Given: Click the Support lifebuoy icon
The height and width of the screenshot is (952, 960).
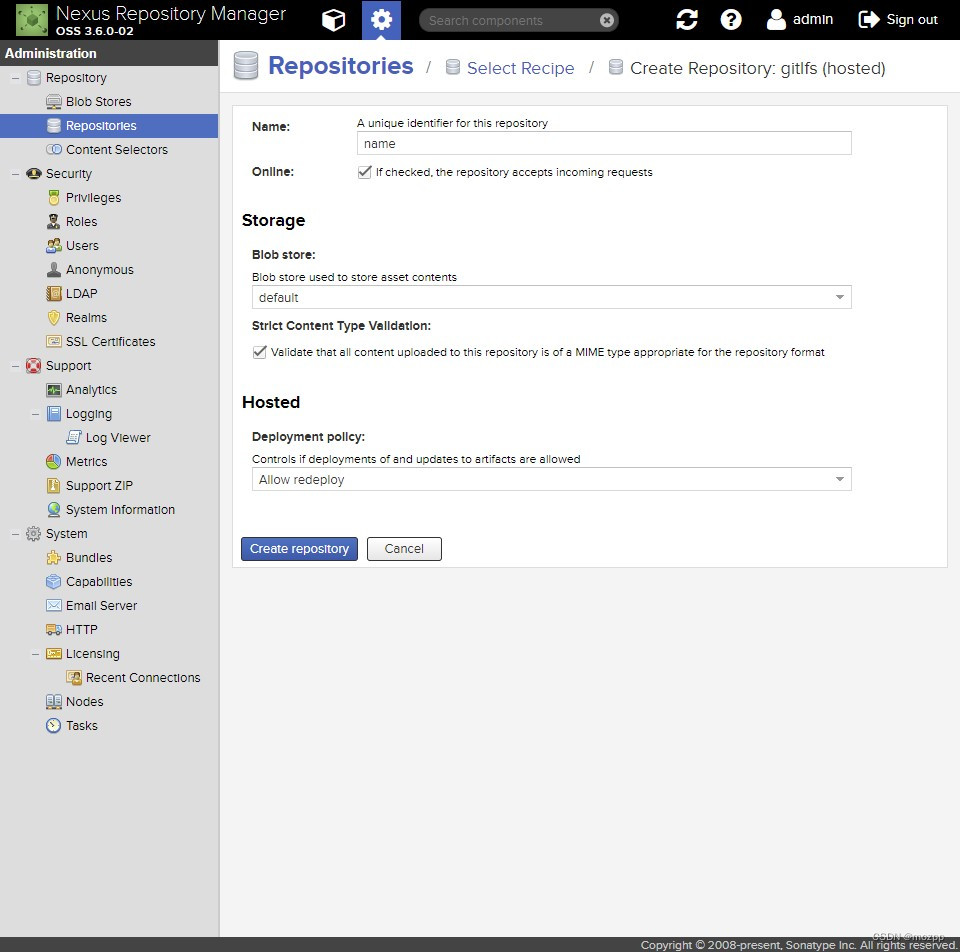Looking at the screenshot, I should click(34, 366).
